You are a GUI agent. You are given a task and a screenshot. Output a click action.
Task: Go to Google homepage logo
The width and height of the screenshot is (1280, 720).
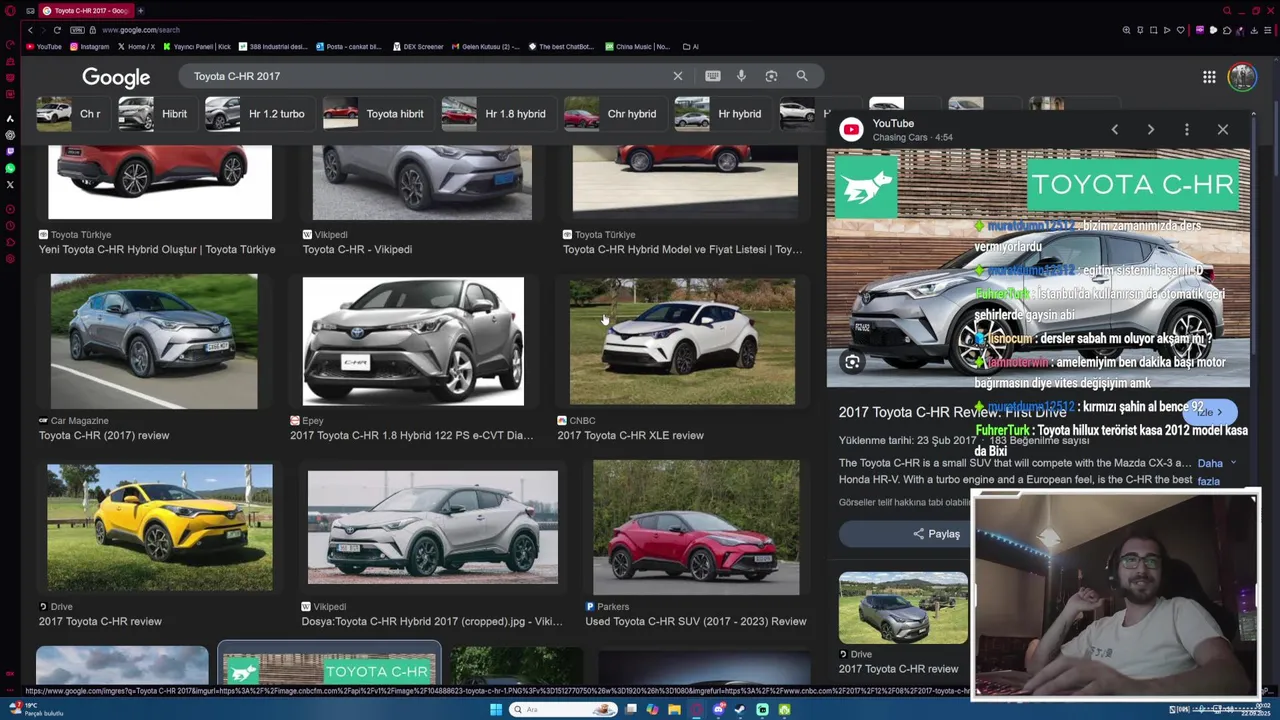[116, 77]
